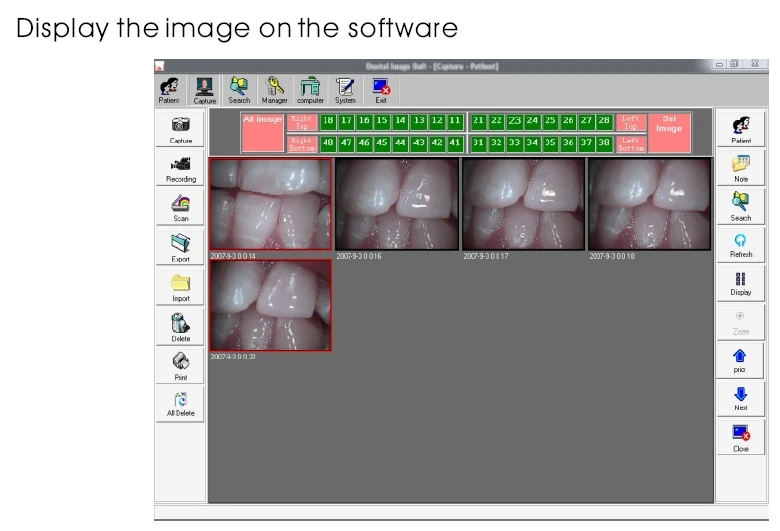Select the Capture toolbar icon at top
Screen dimensions: 780x531
(204, 91)
